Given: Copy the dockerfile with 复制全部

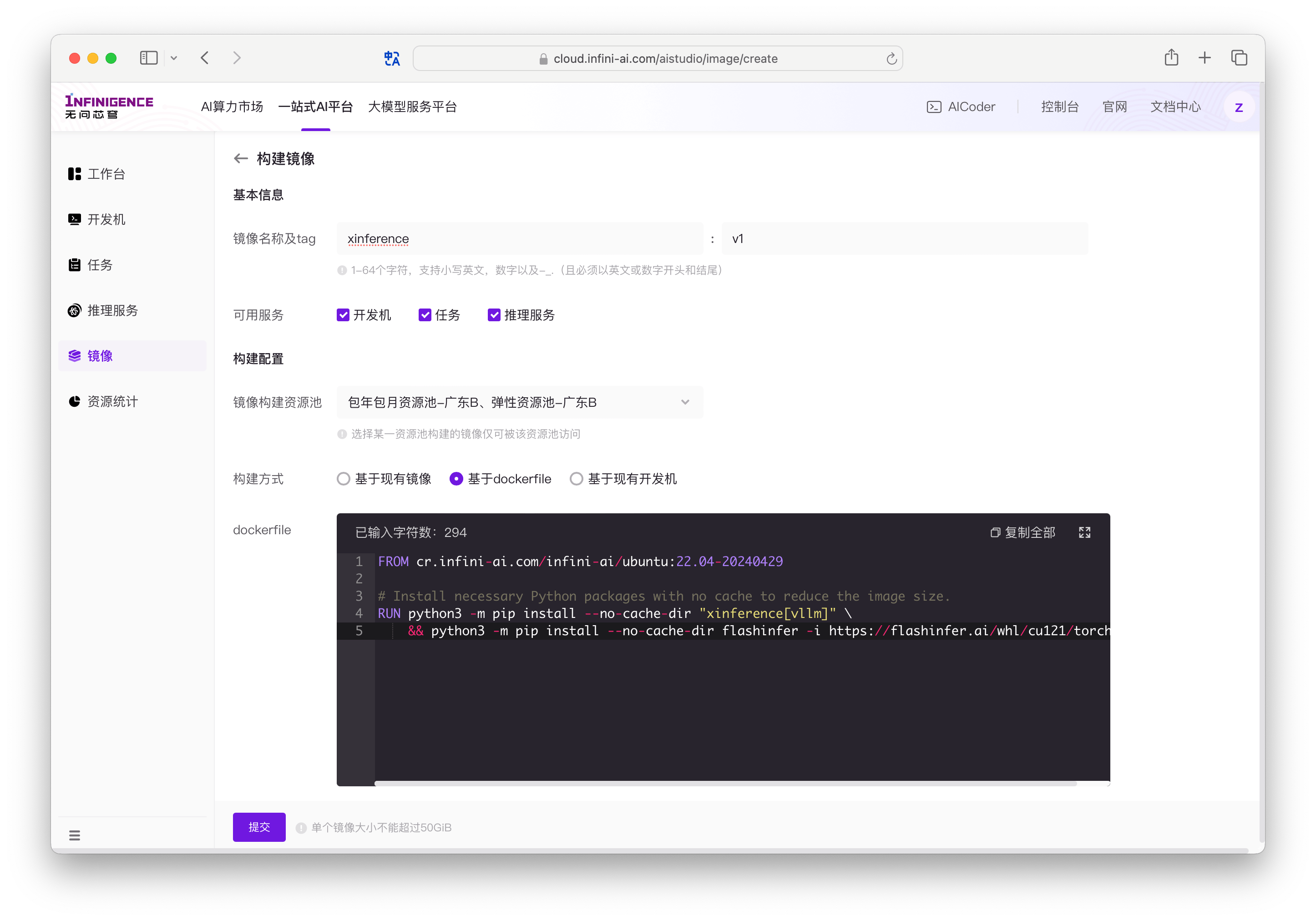Looking at the screenshot, I should 1023,532.
